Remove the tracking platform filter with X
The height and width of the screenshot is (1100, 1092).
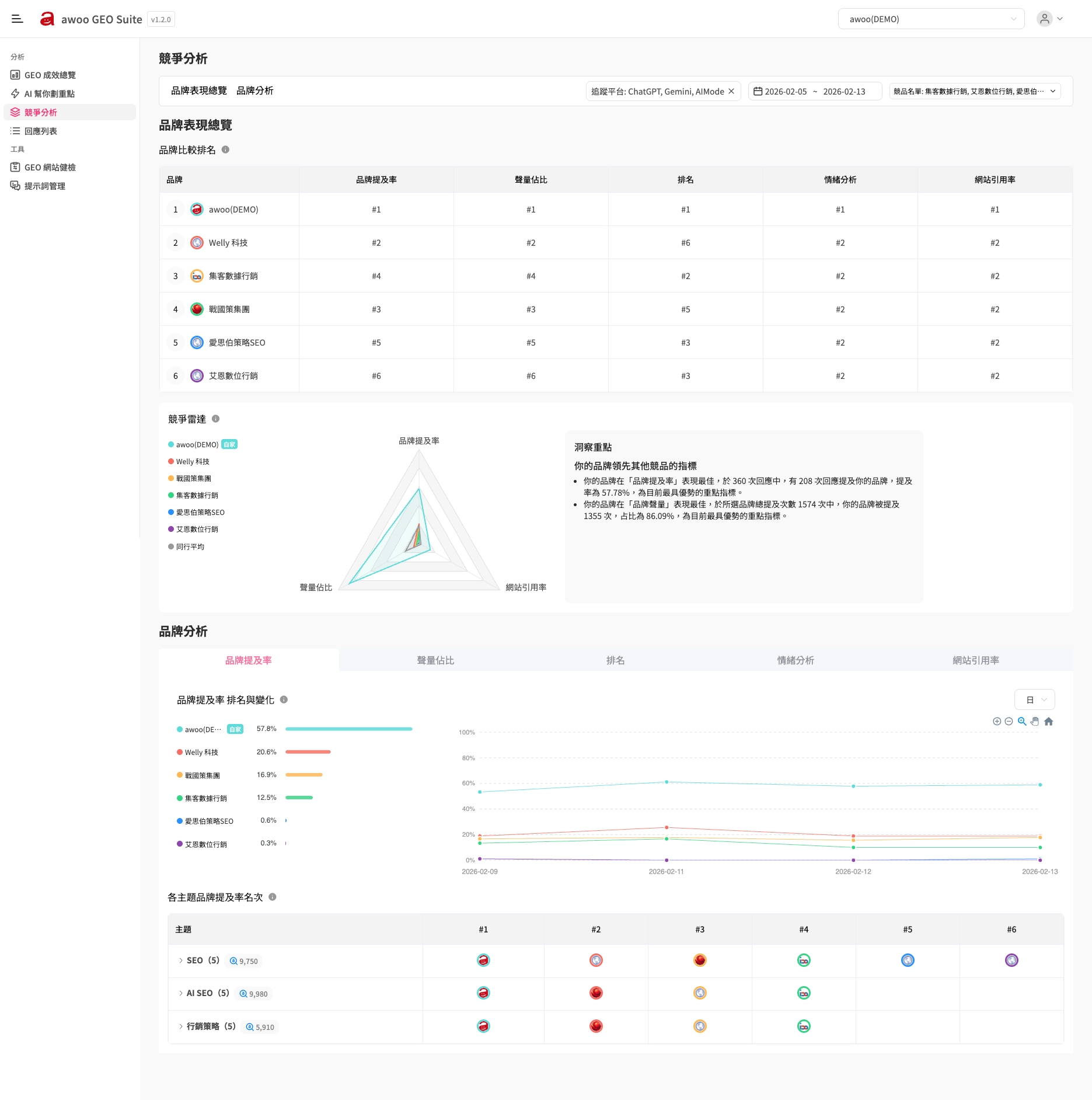(x=731, y=92)
